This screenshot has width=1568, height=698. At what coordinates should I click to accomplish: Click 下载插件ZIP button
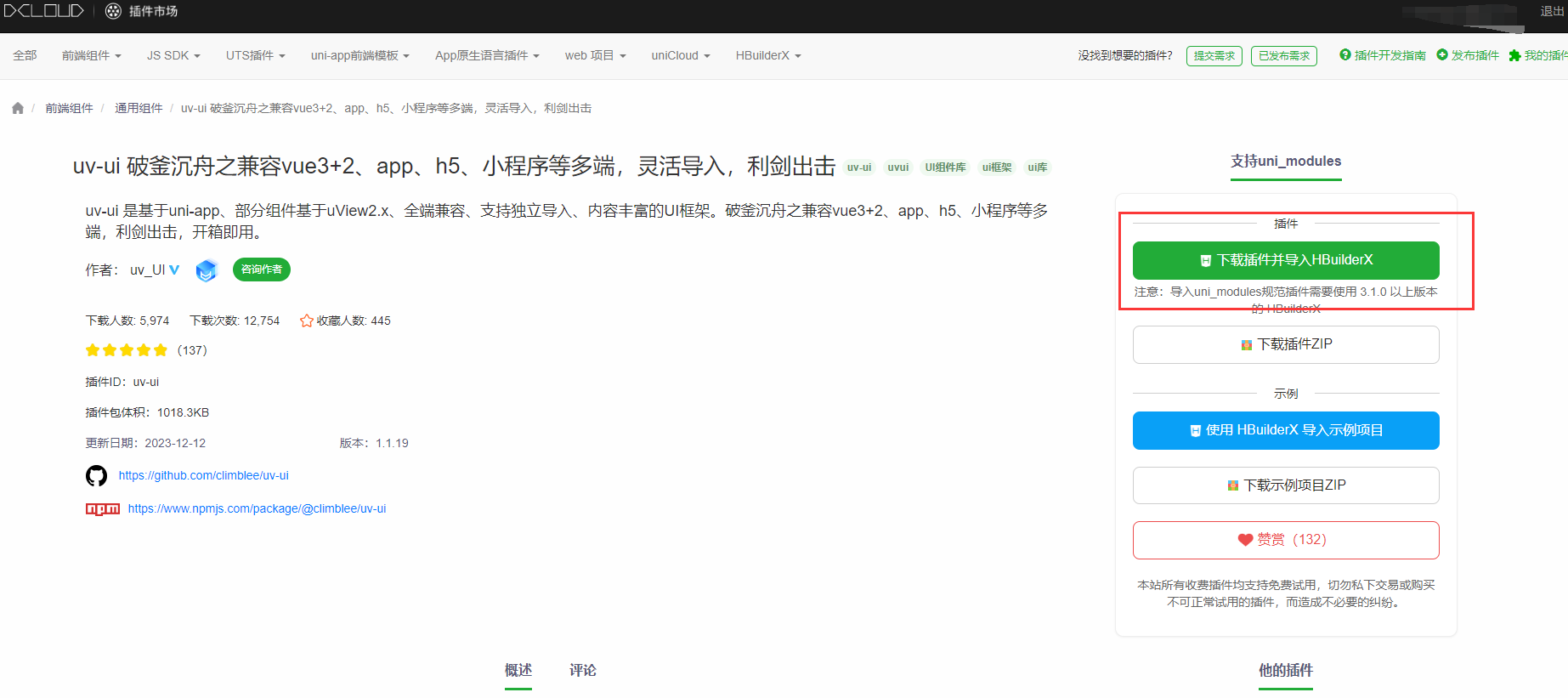[x=1286, y=344]
